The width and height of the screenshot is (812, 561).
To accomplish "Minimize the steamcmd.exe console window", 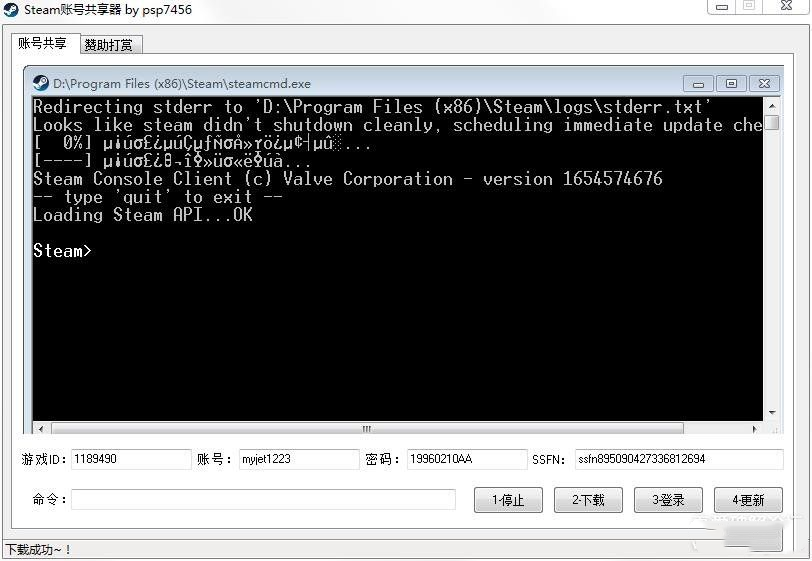I will point(699,83).
